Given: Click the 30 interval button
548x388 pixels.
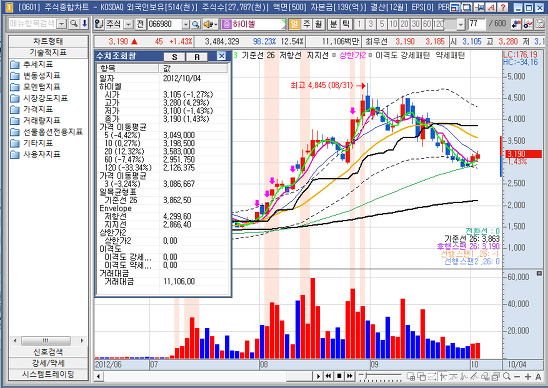Looking at the screenshot, I should [416, 24].
